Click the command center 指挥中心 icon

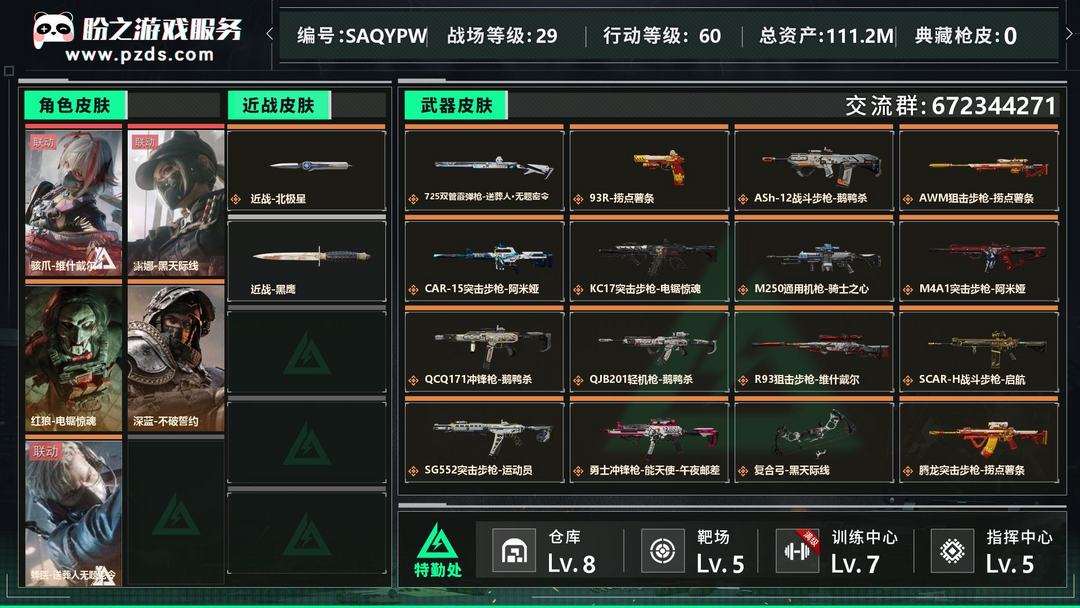click(x=953, y=550)
